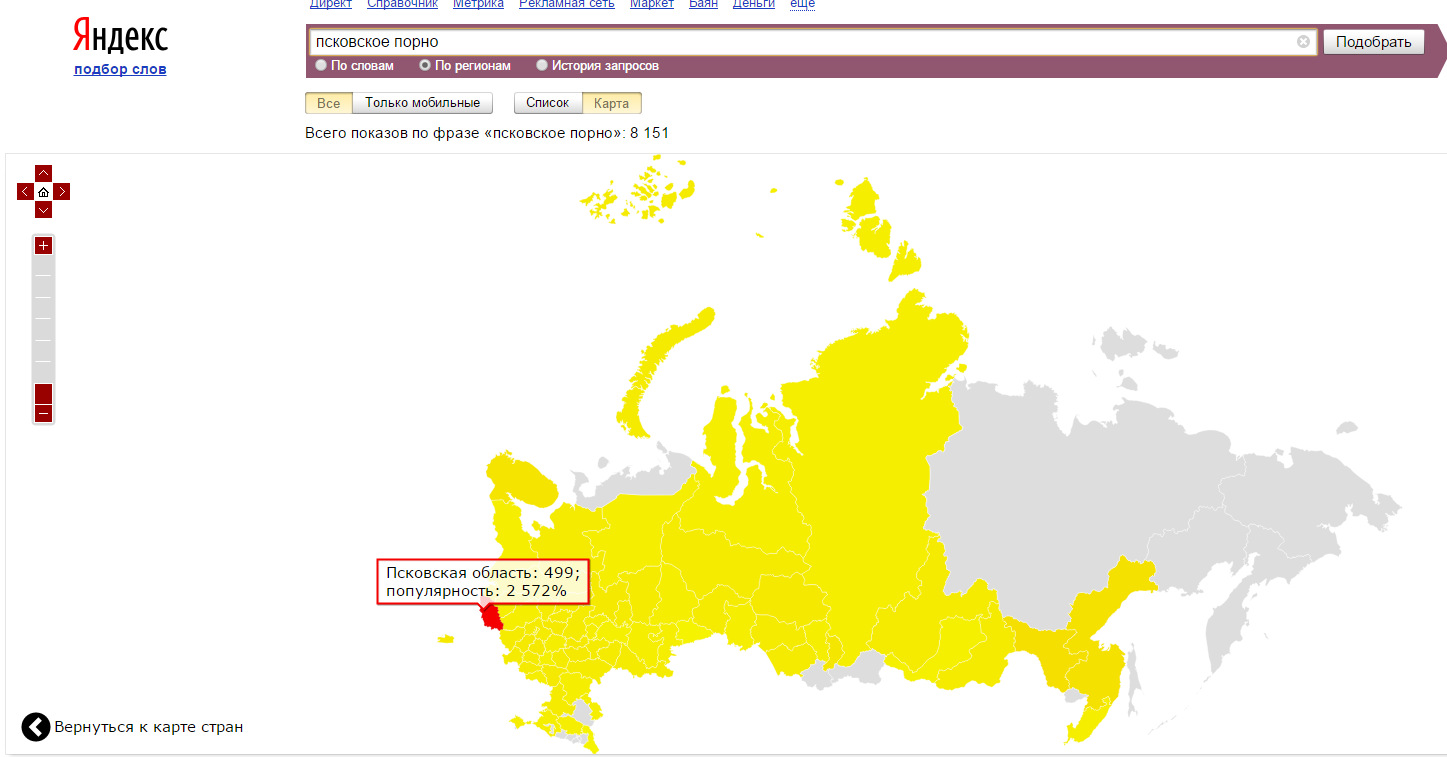Viewport: 1447px width, 757px height.
Task: Open the Справочник link at top
Action: pos(403,4)
